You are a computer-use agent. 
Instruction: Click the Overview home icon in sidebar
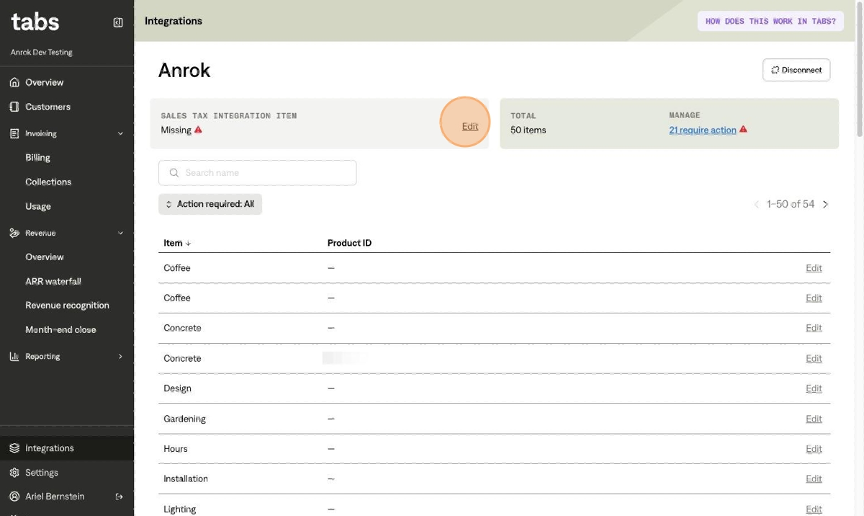14,82
